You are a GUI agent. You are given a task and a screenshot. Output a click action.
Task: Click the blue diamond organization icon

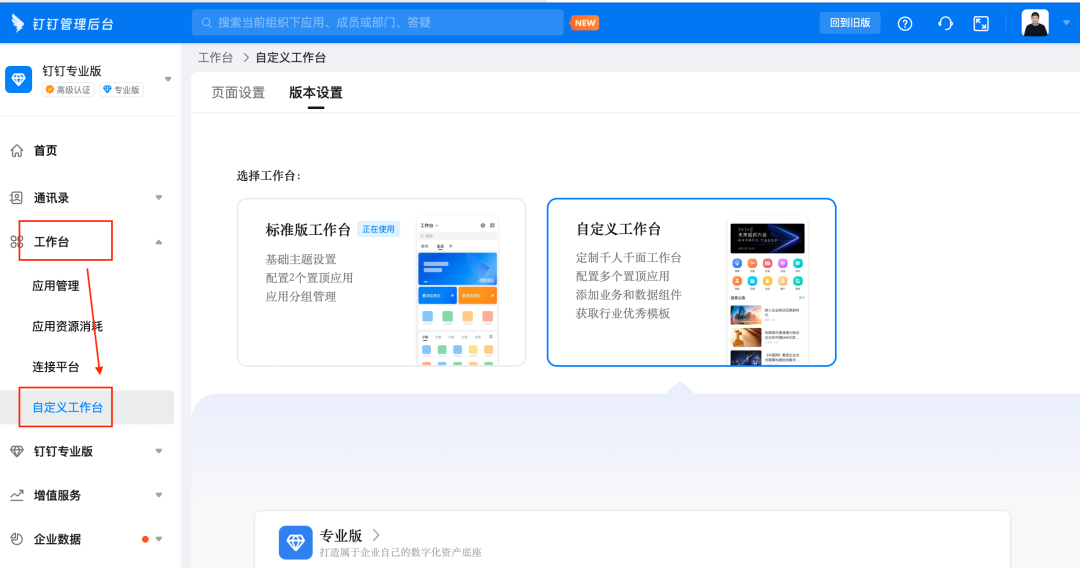pyautogui.click(x=19, y=79)
